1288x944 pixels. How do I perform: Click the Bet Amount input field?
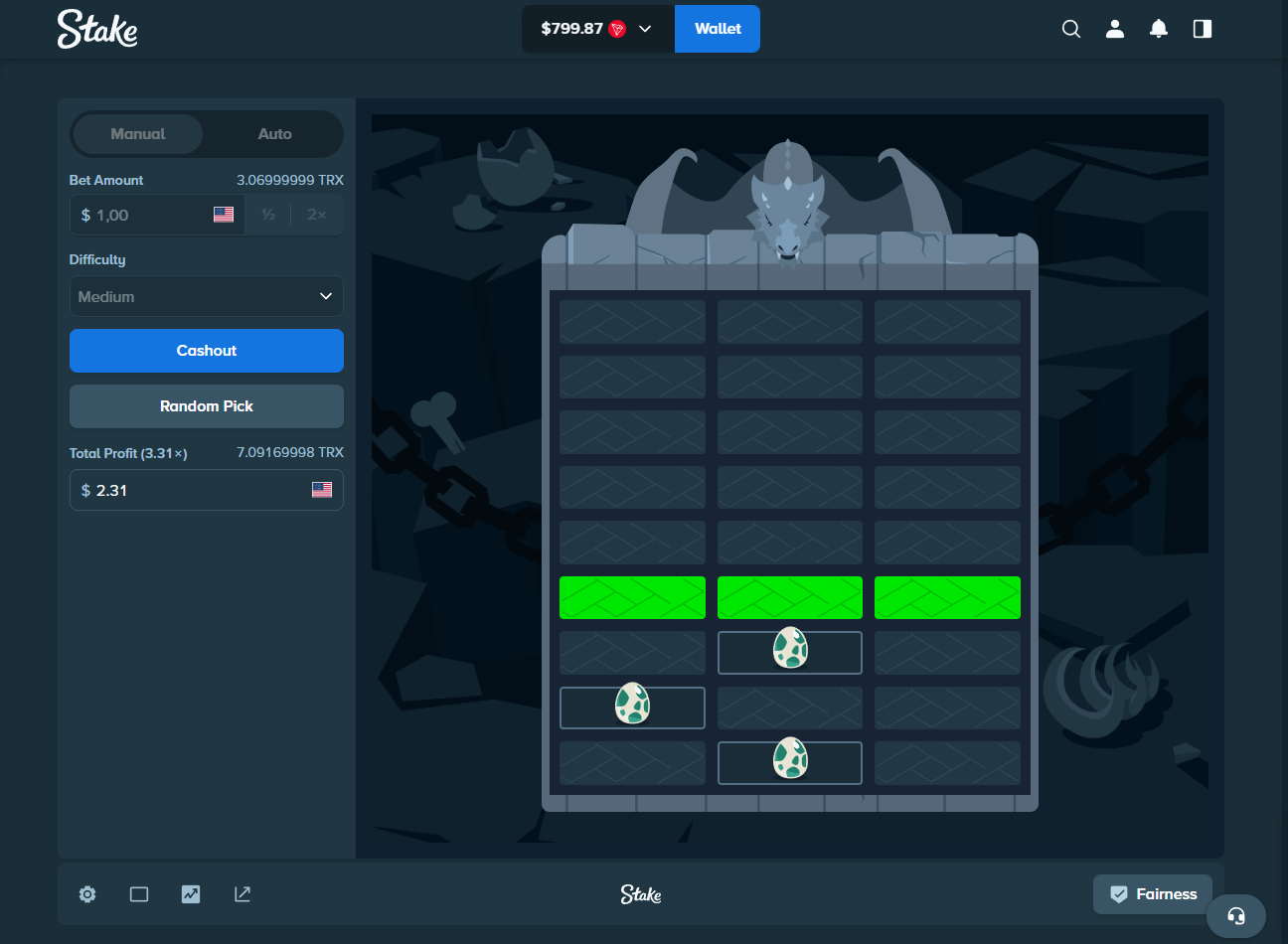157,215
